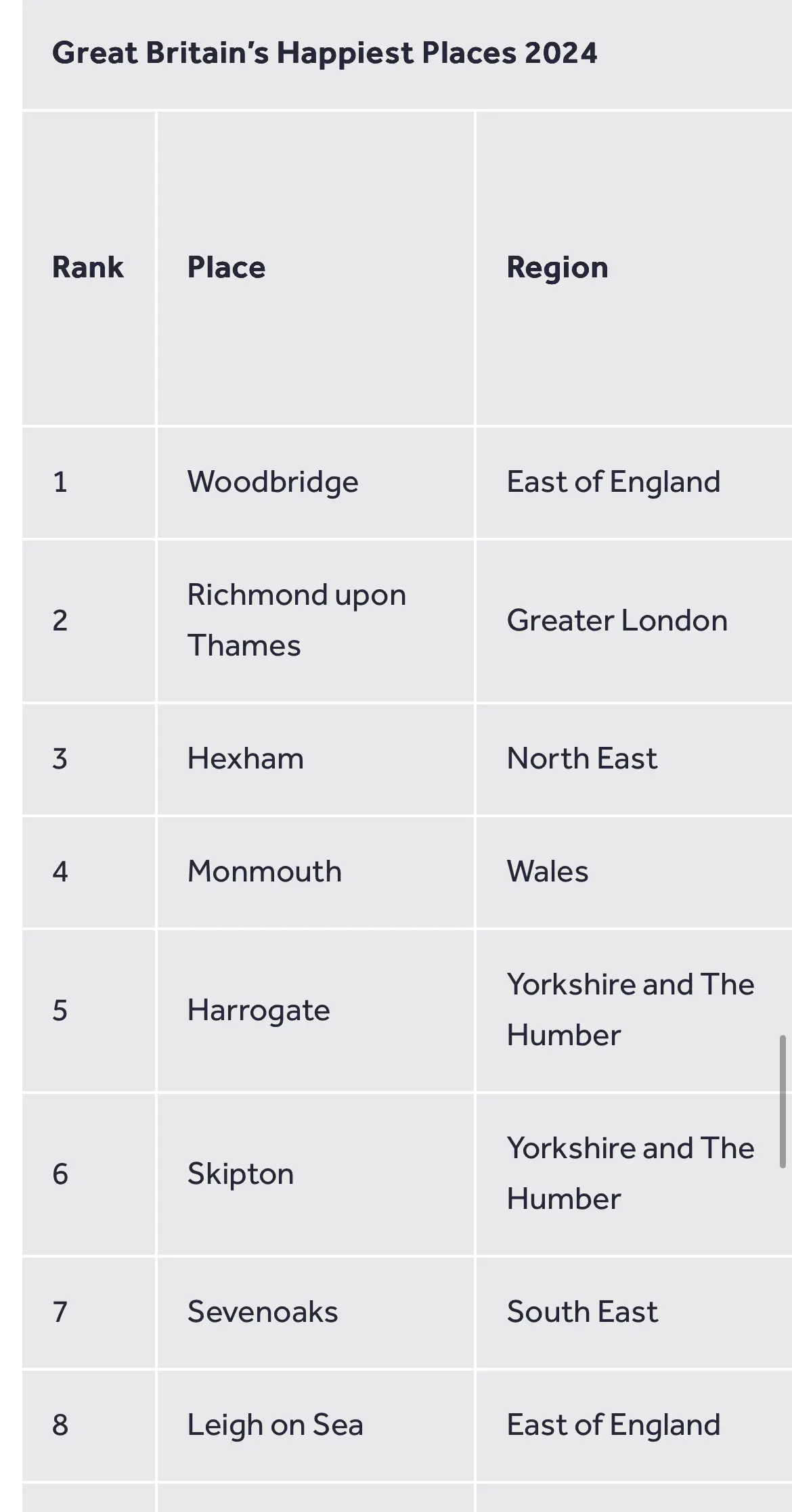Select the Richmond upon Thames cell
This screenshot has width=792, height=1512.
(x=316, y=620)
